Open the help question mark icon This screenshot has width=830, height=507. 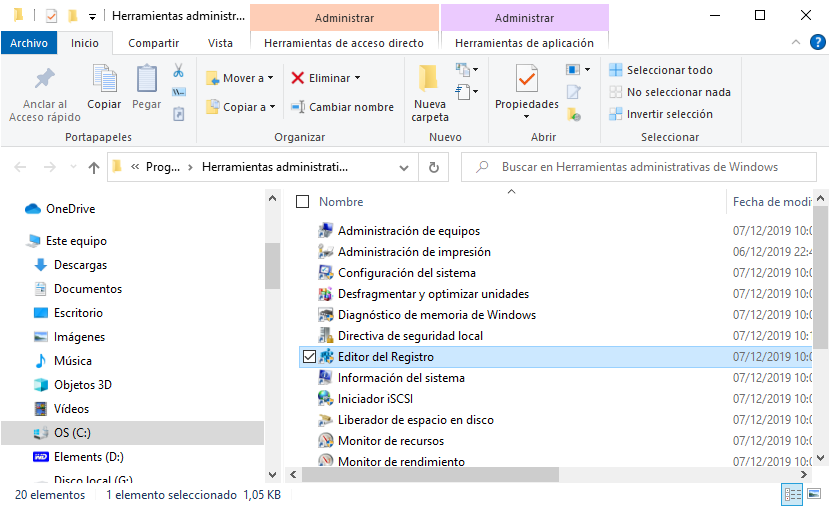point(817,42)
